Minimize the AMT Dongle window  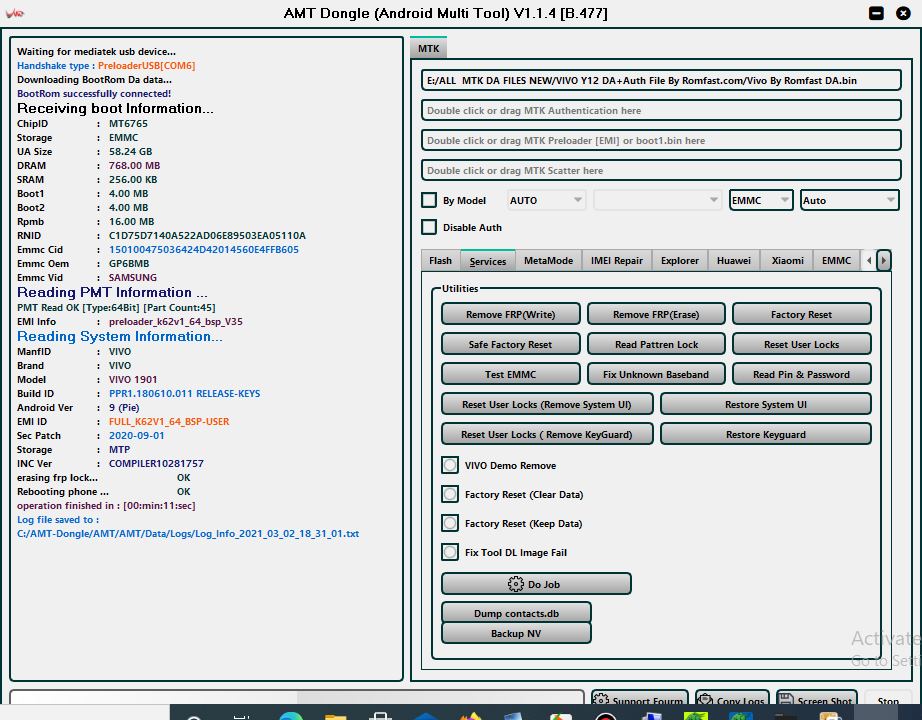(876, 13)
